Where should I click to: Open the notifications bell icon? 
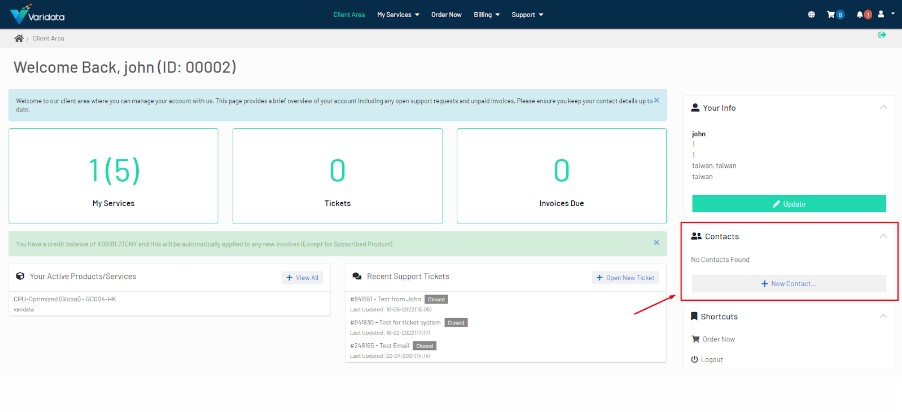(859, 14)
